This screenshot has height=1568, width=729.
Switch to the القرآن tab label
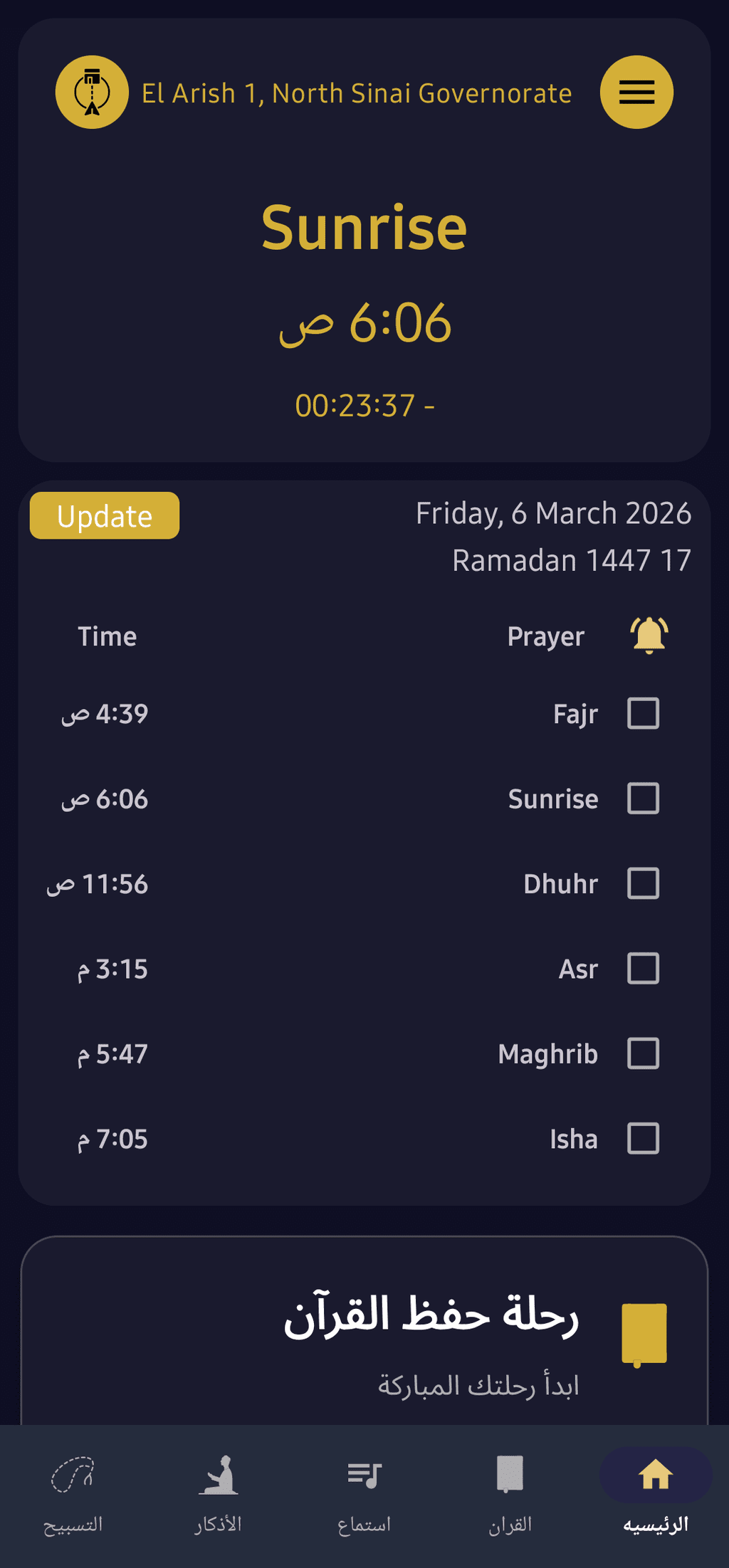[510, 1525]
